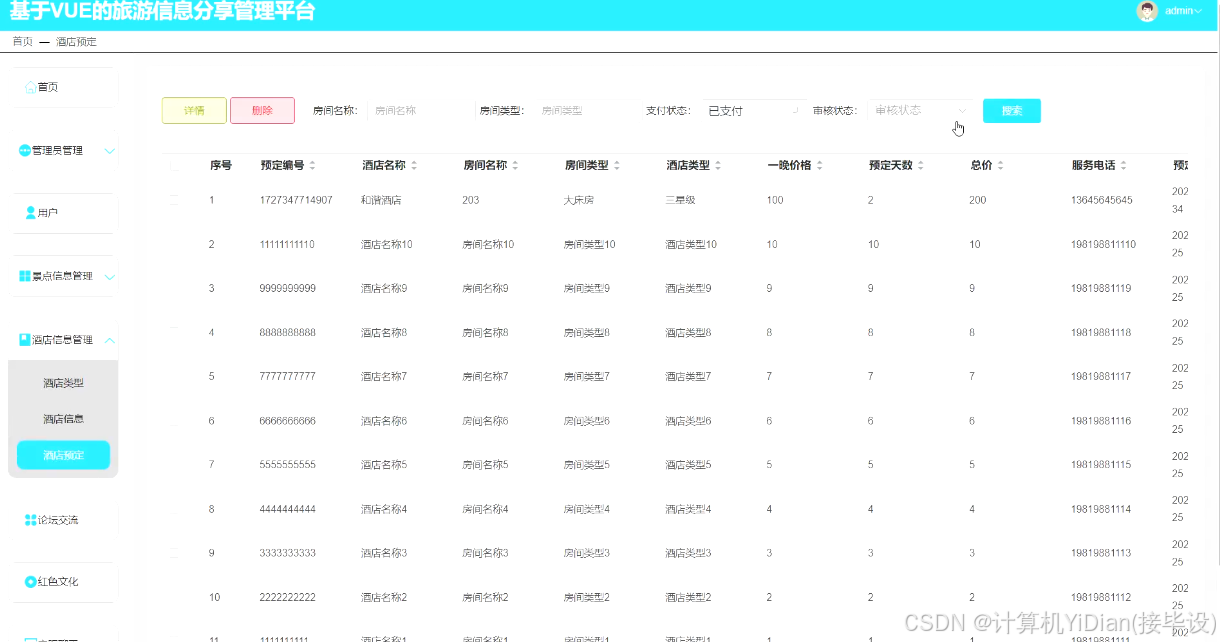
Task: Toggle the select-all checkbox in table header
Action: (175, 166)
